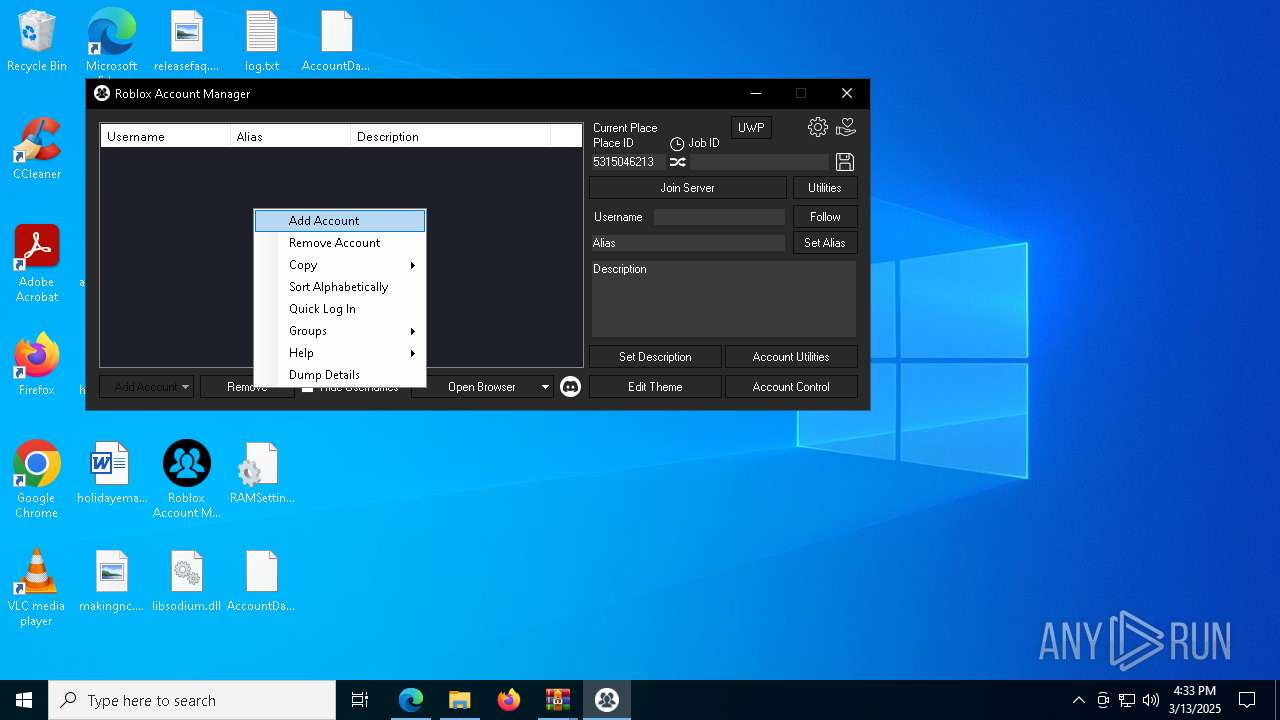Open makingnc image file on desktop
Screen dimensions: 1280x720
coord(111,581)
